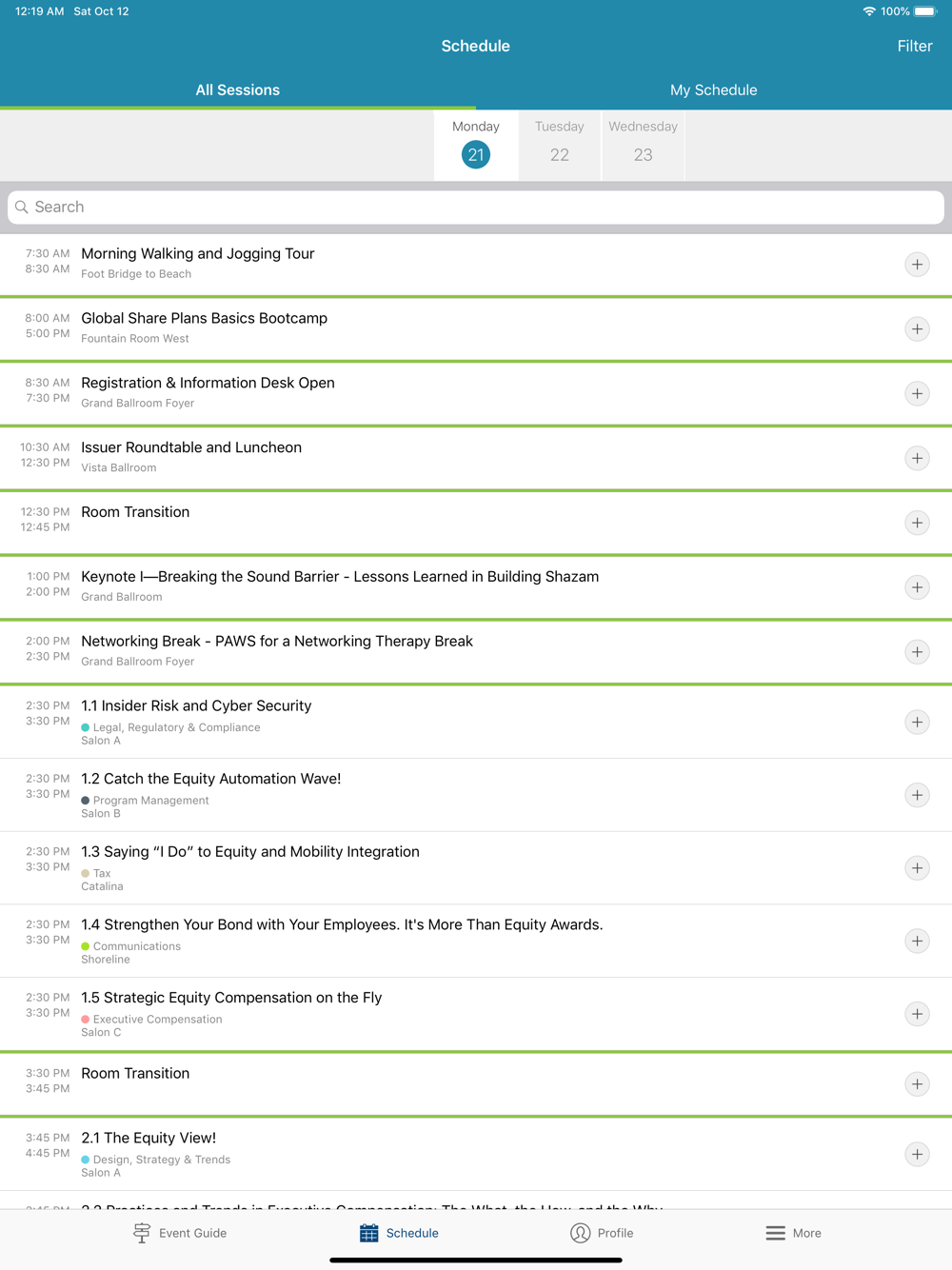Tap the Event Guide signpost icon

click(x=142, y=1233)
